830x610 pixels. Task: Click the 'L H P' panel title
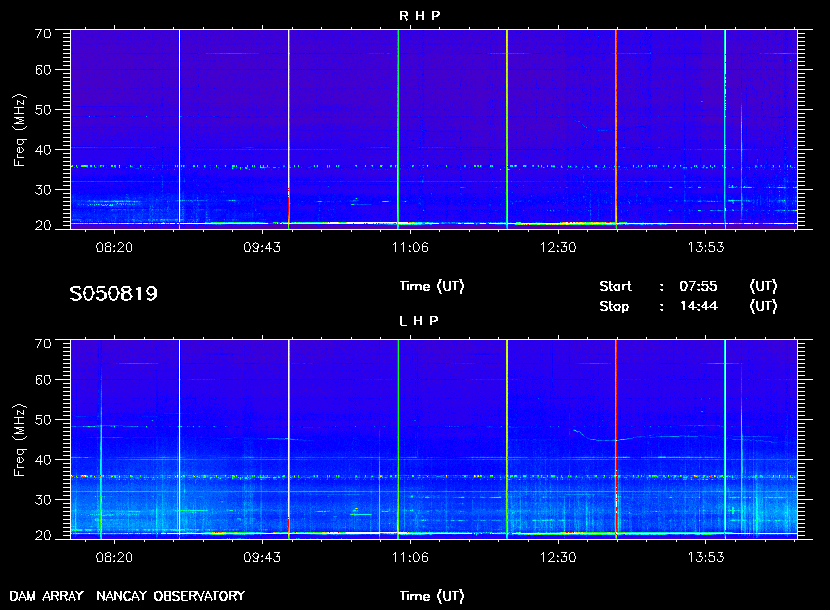418,321
